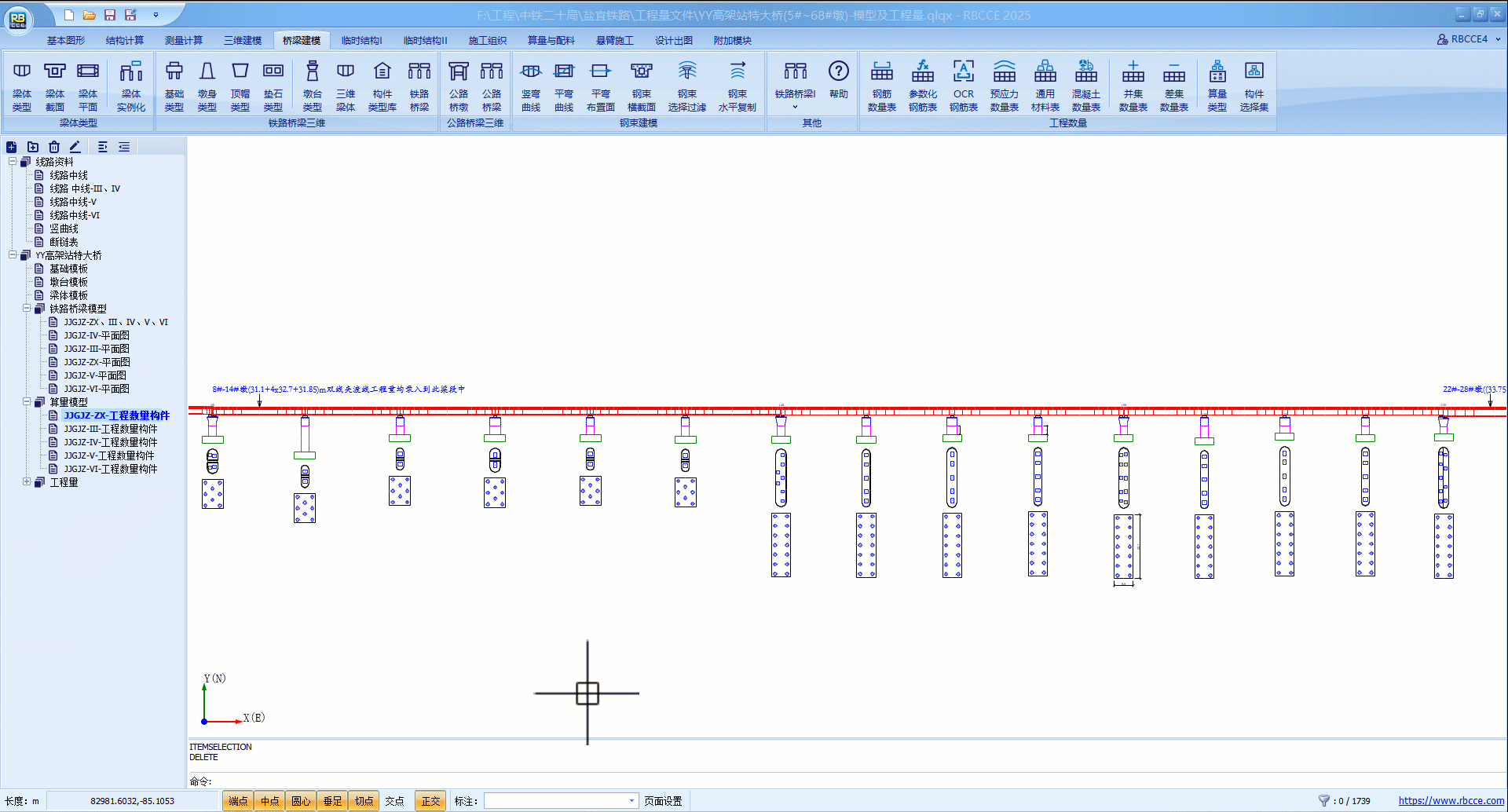1508x812 pixels.
Task: Click the 帮助 help icon
Action: [838, 79]
